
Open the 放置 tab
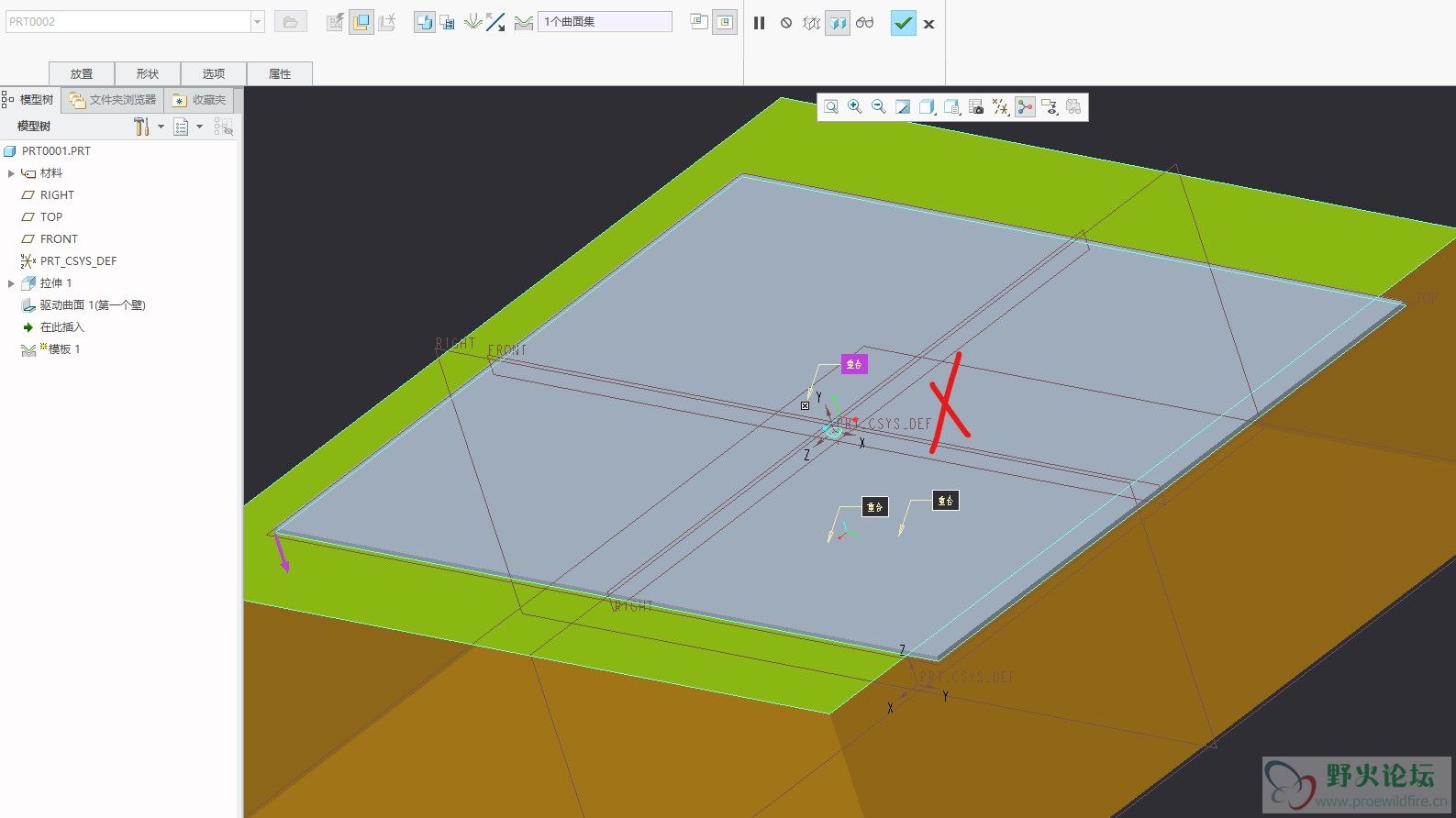[82, 73]
